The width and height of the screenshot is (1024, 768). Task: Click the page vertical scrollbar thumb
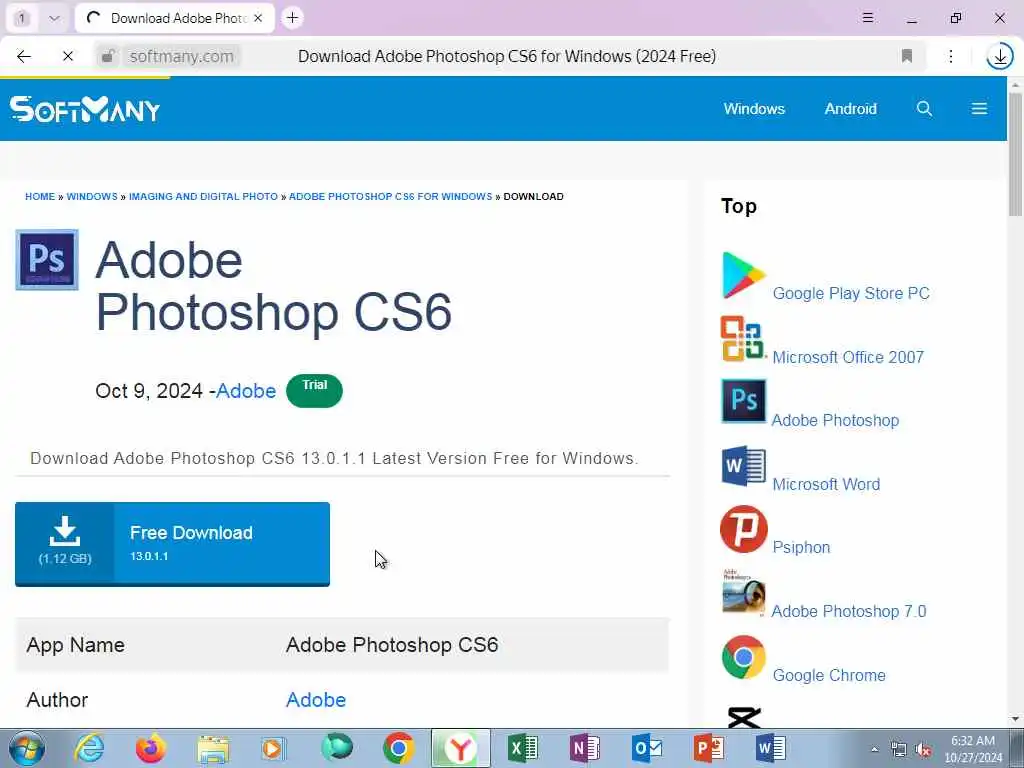pyautogui.click(x=1016, y=154)
